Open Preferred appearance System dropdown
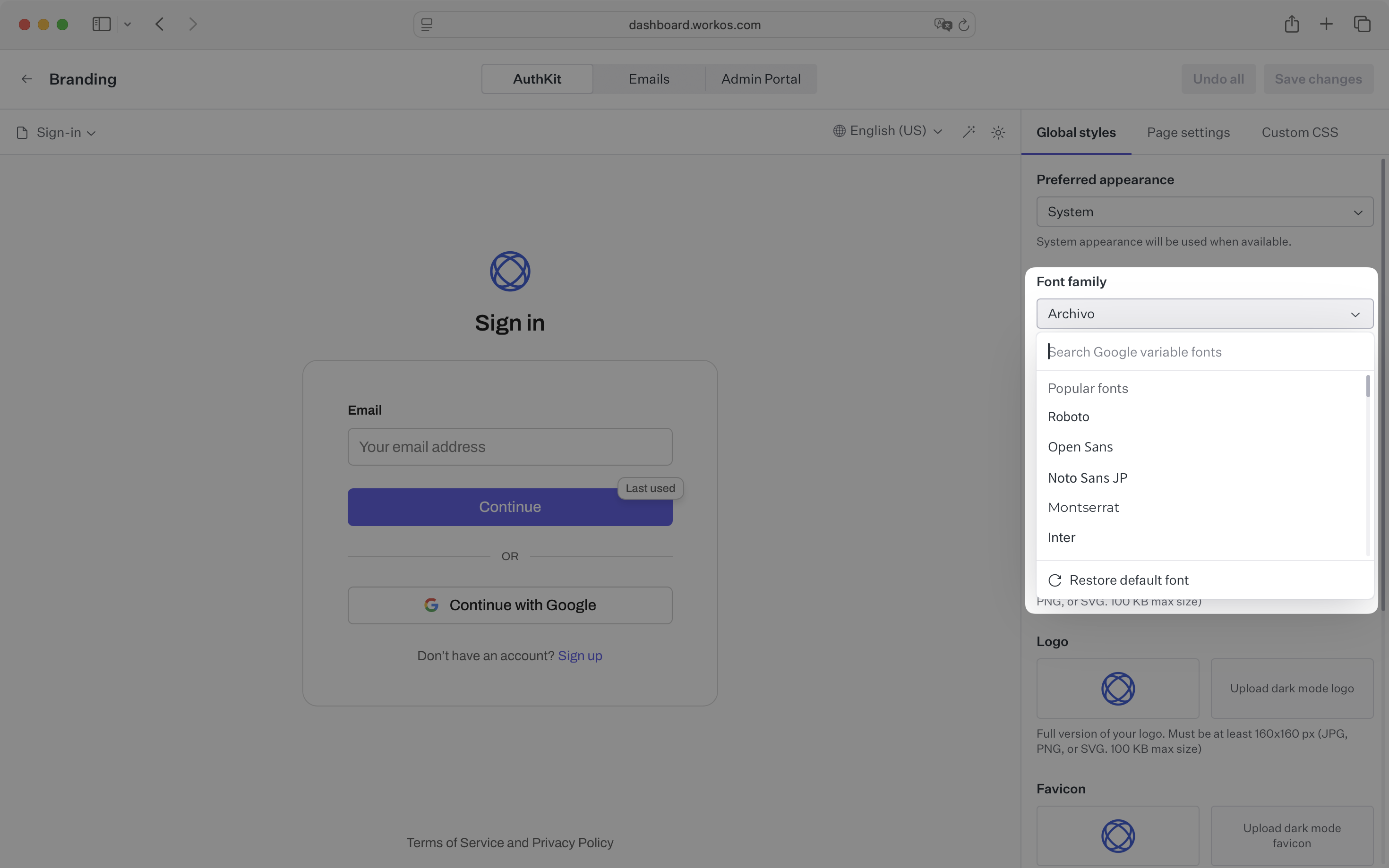Viewport: 1389px width, 868px height. [1204, 212]
